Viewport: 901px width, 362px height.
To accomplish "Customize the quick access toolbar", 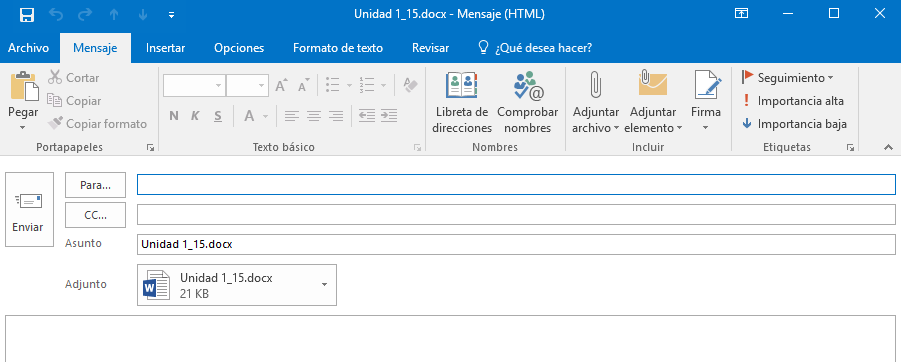I will point(171,16).
